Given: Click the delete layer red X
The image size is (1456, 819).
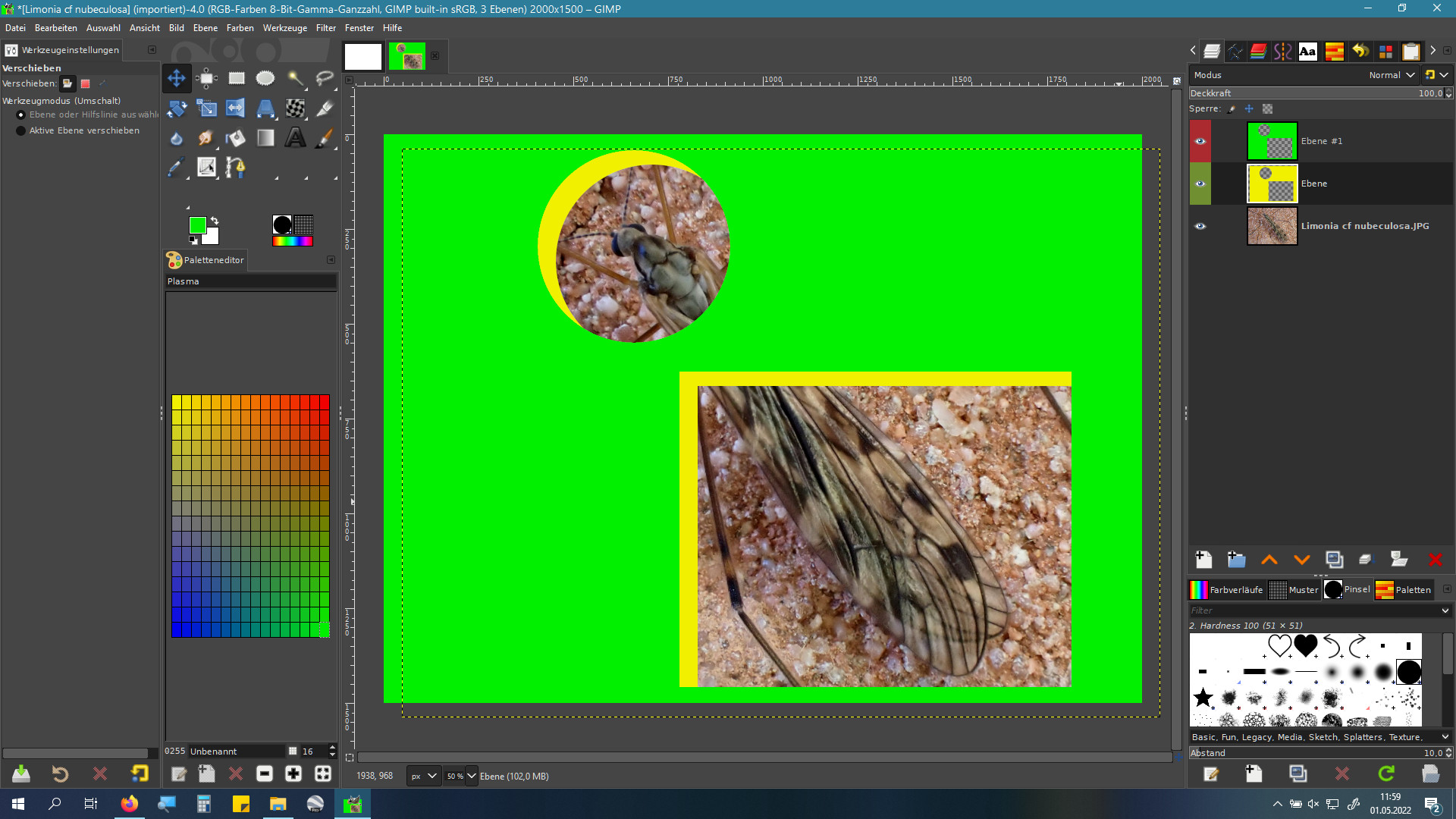Looking at the screenshot, I should (1435, 560).
